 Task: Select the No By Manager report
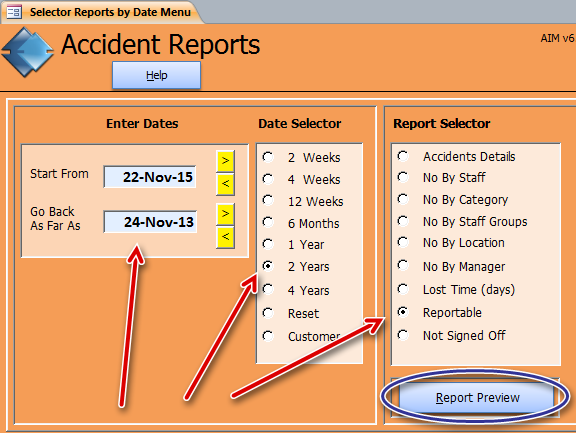(x=403, y=266)
